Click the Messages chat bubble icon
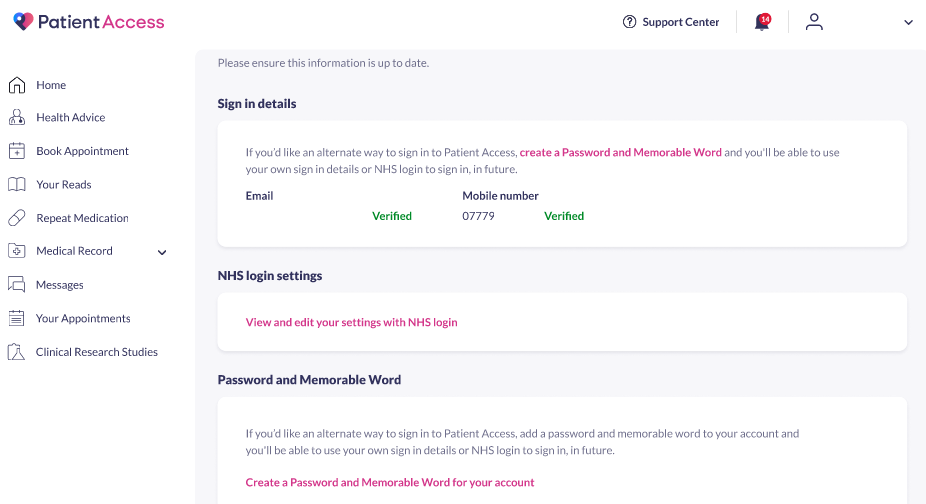 tap(16, 285)
